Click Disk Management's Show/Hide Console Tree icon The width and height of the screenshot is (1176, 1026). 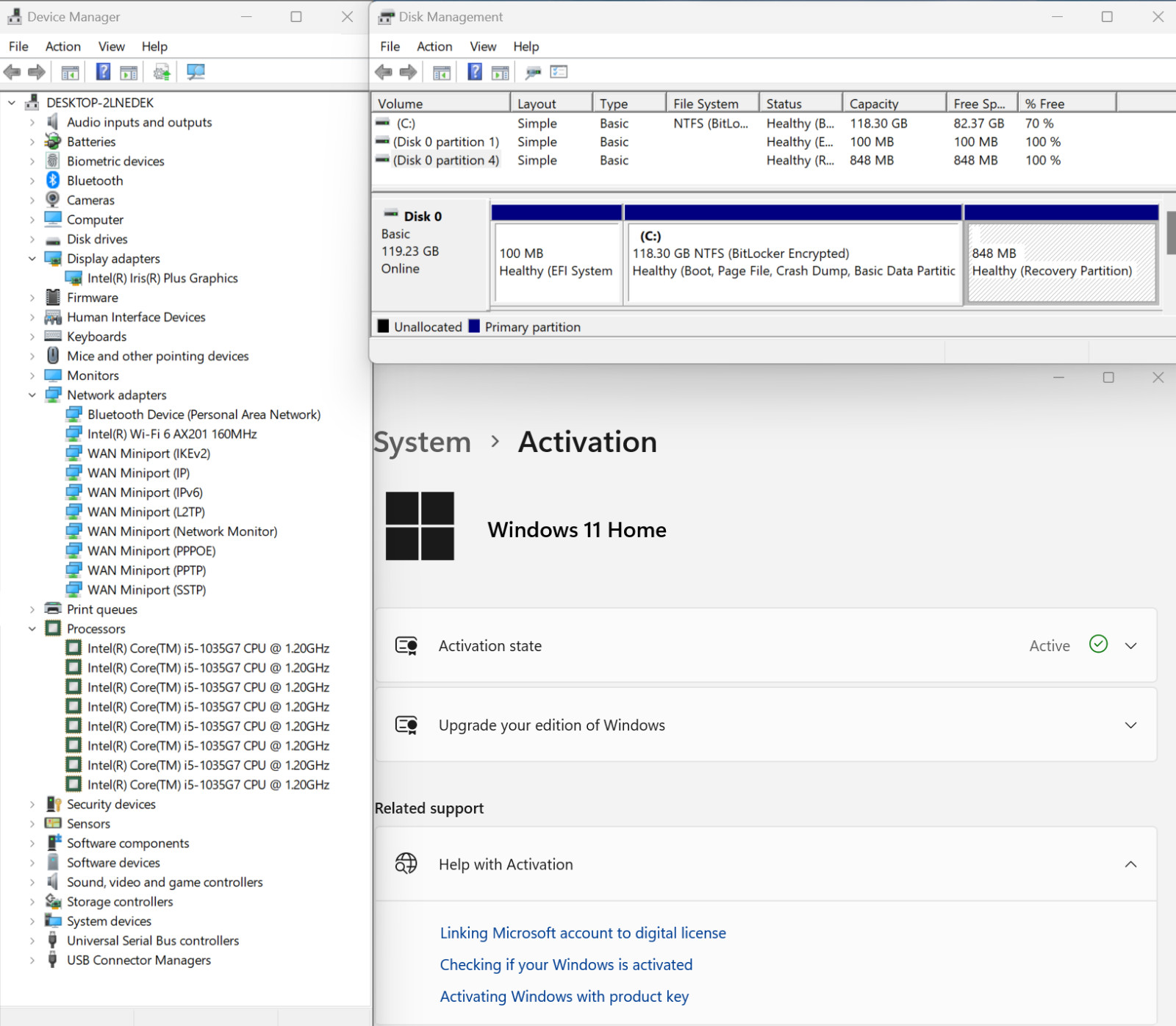(442, 72)
